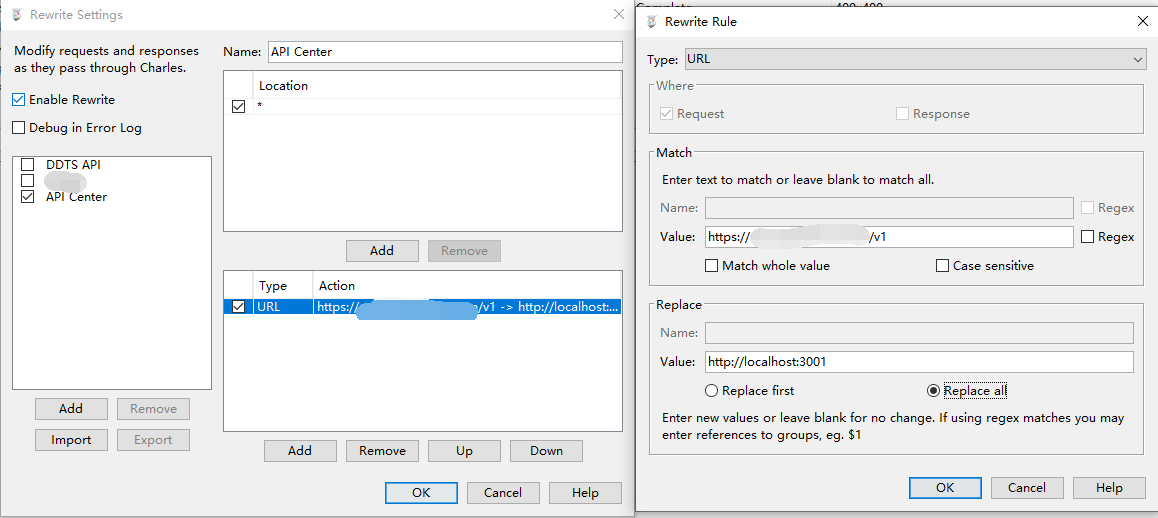The width and height of the screenshot is (1158, 518).
Task: Close the Rewrite Settings window
Action: (618, 15)
